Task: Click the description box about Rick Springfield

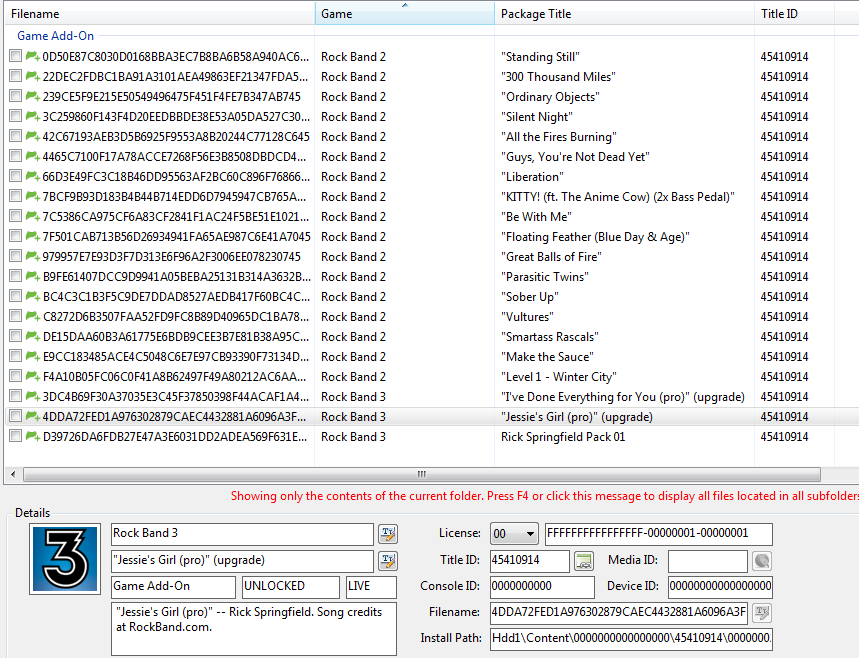Action: point(254,628)
